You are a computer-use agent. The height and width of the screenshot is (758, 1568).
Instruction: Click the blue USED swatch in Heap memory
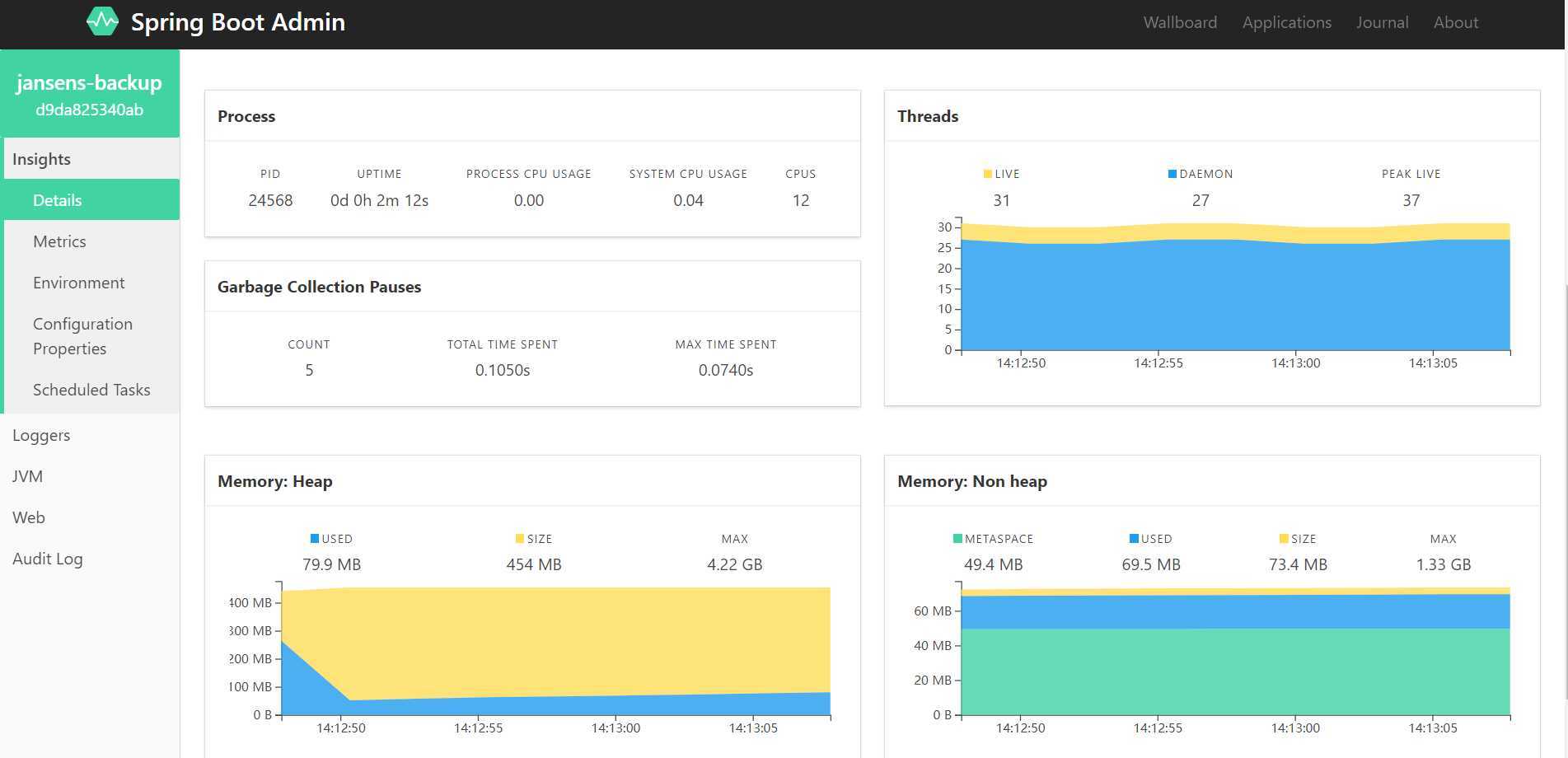(315, 539)
